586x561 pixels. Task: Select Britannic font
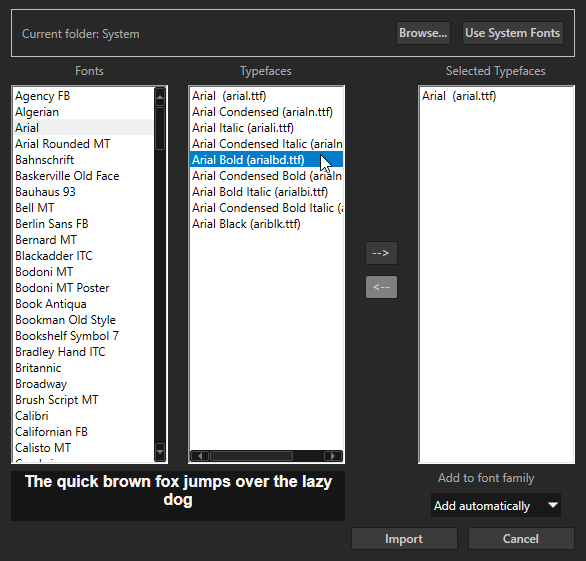tap(83, 368)
